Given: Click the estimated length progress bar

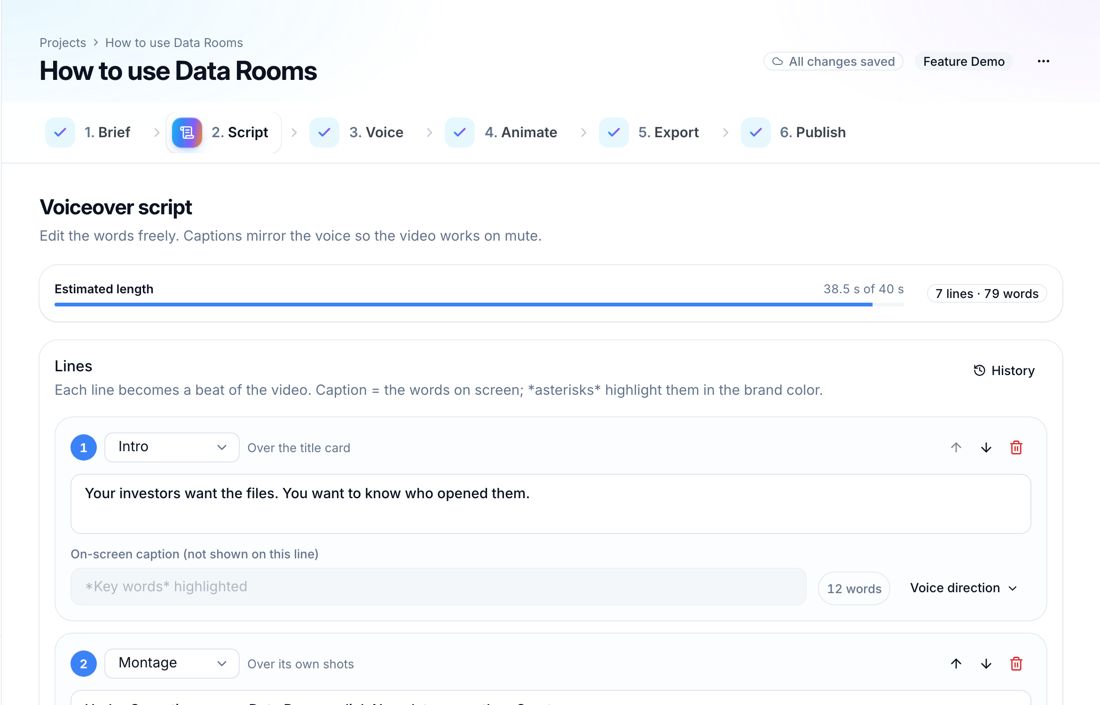Looking at the screenshot, I should [x=479, y=304].
